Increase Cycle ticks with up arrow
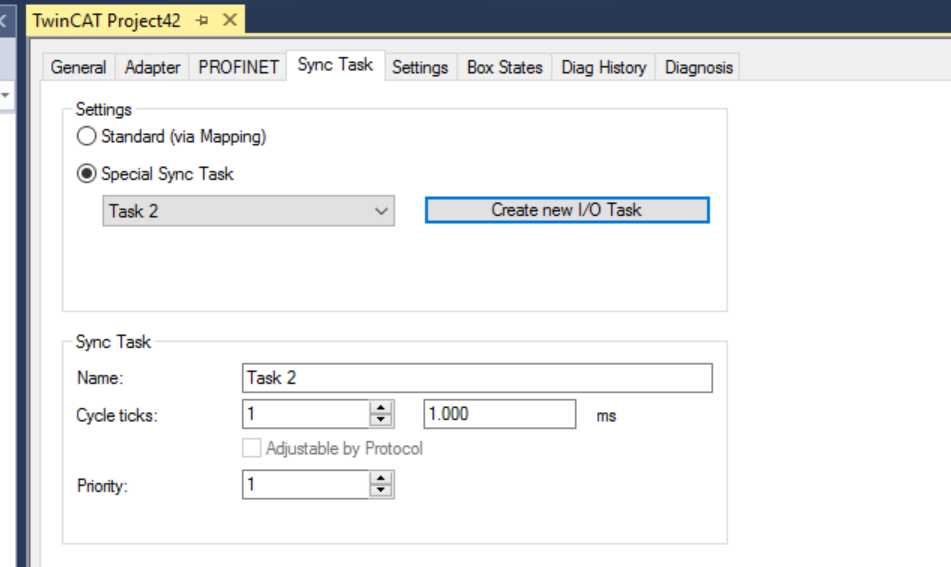 [x=381, y=408]
